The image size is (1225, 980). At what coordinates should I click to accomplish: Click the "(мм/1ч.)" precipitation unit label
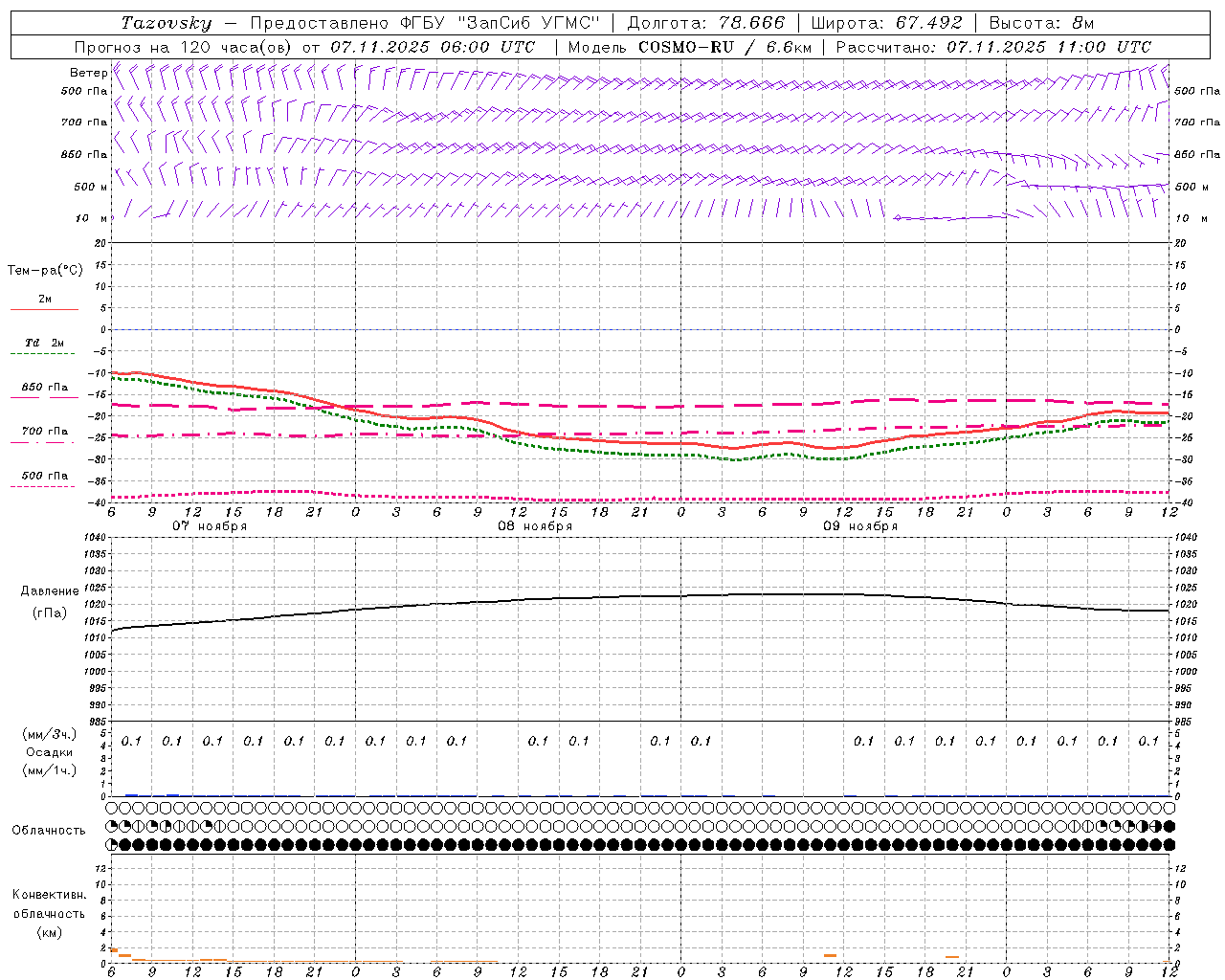tap(50, 770)
